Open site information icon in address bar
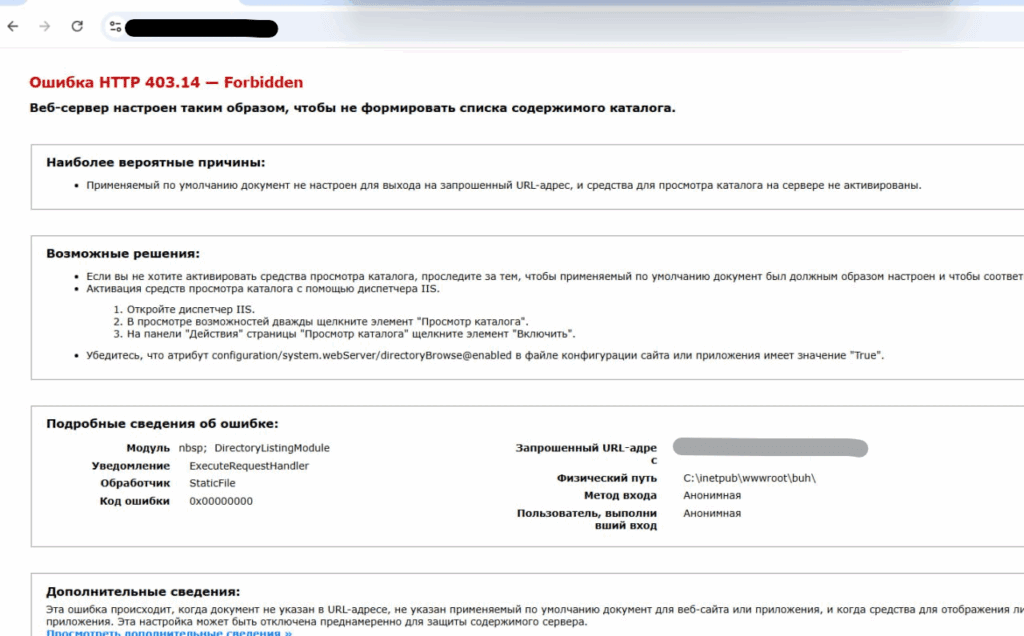The width and height of the screenshot is (1024, 636). tap(116, 27)
